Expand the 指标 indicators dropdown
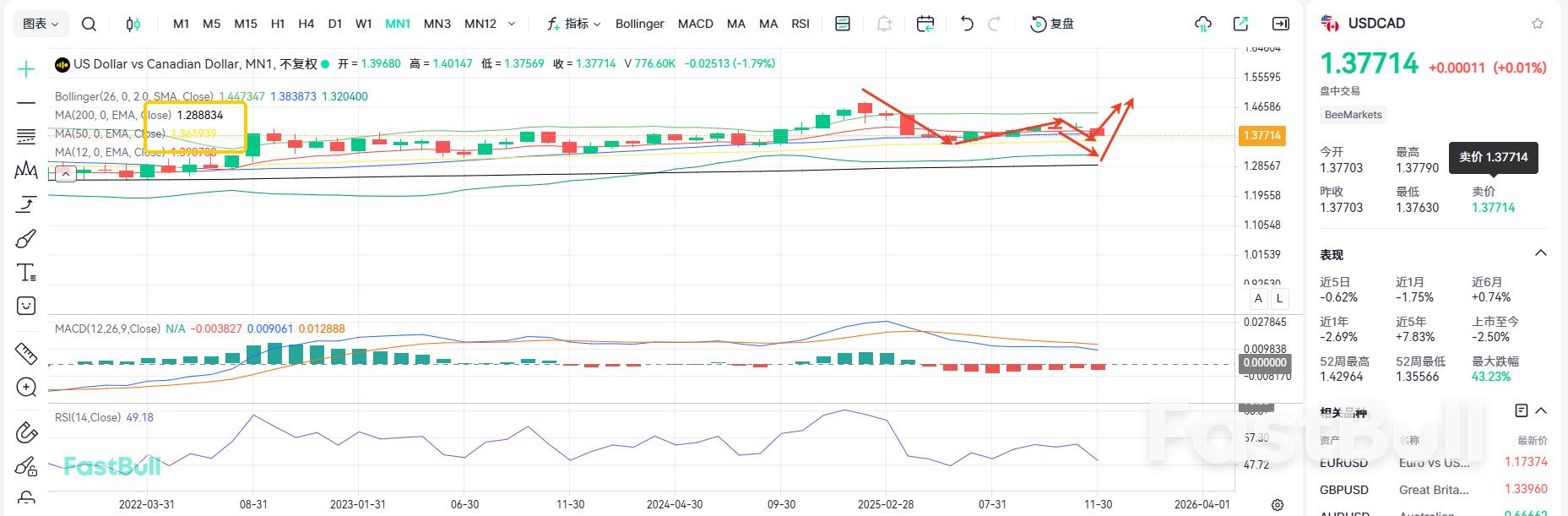Viewport: 1568px width, 516px height. 574,24
